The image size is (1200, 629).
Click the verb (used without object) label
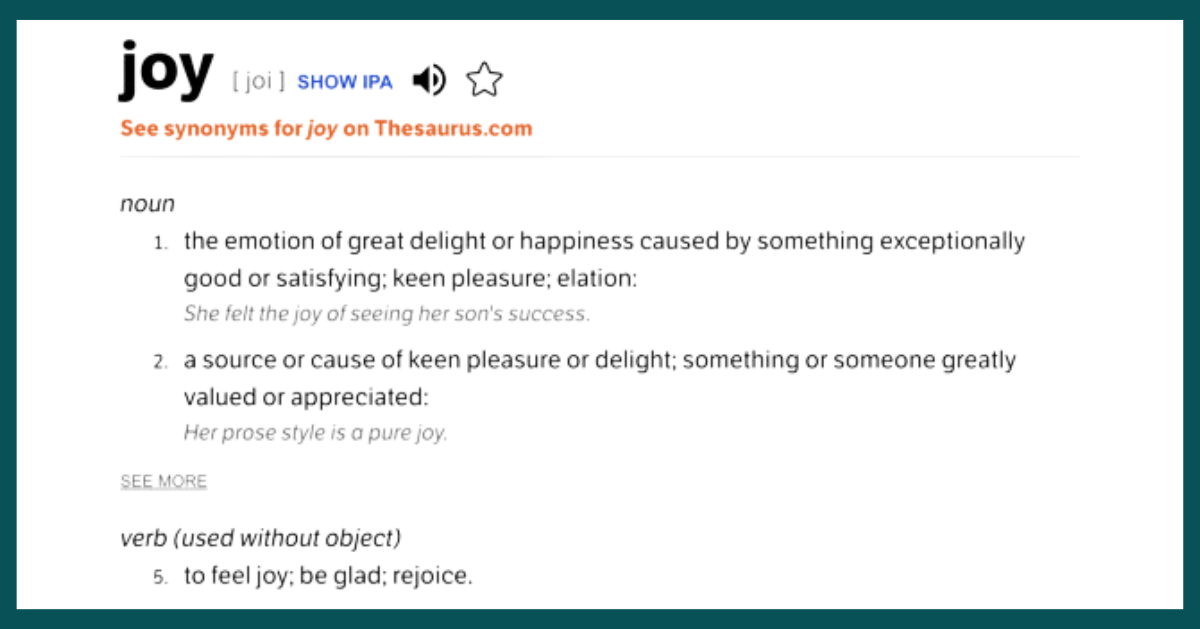261,538
